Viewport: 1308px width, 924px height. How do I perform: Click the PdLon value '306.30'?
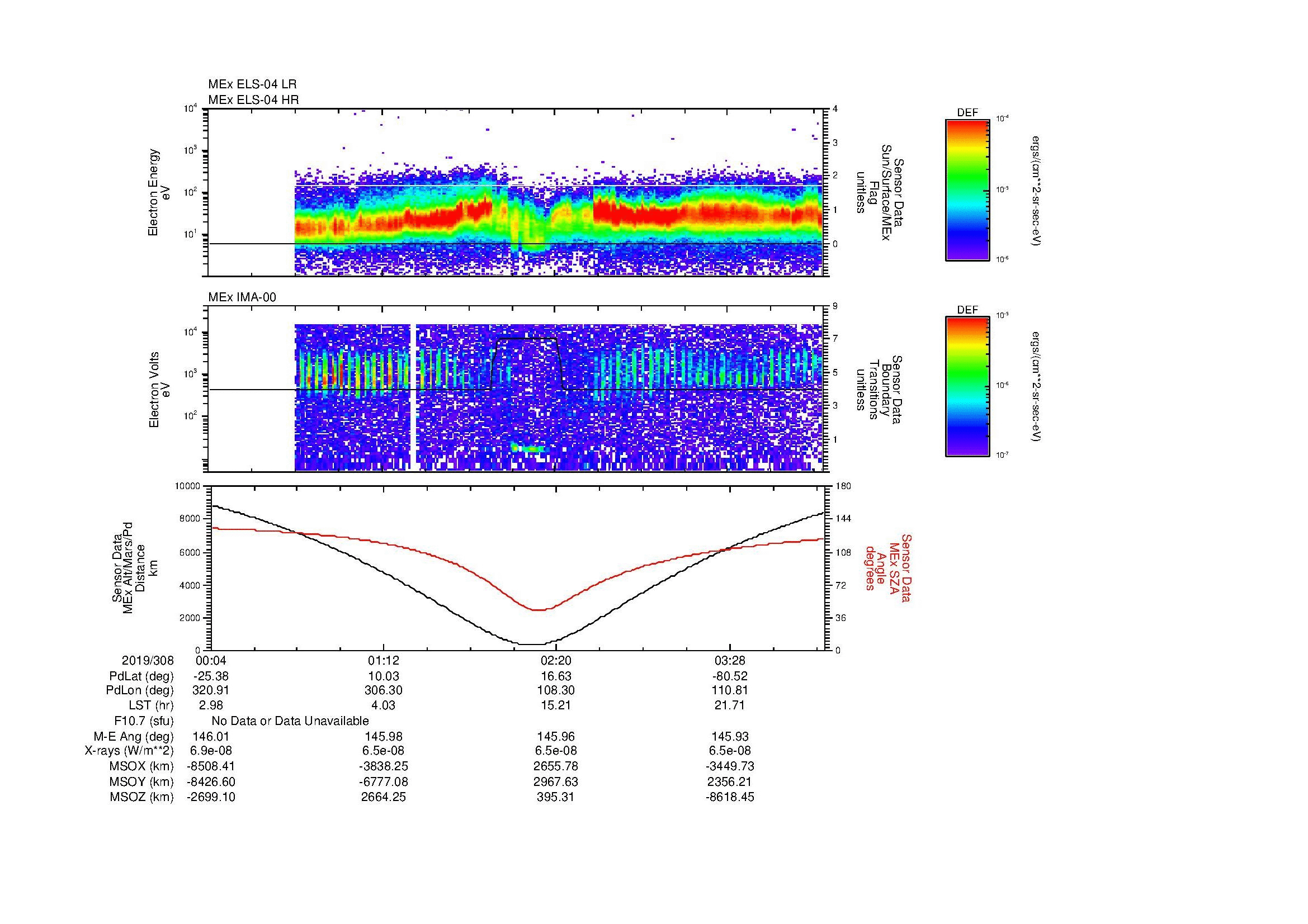click(384, 690)
